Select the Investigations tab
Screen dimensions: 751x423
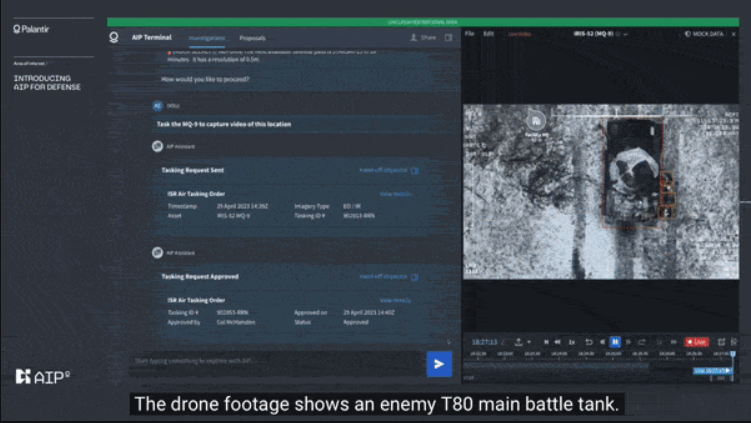(207, 38)
